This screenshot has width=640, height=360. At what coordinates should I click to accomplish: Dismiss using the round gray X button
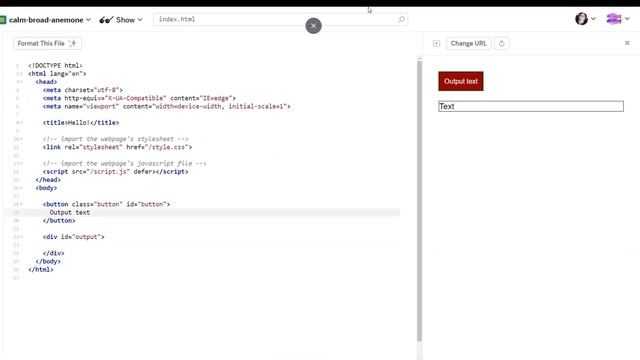coord(313,26)
